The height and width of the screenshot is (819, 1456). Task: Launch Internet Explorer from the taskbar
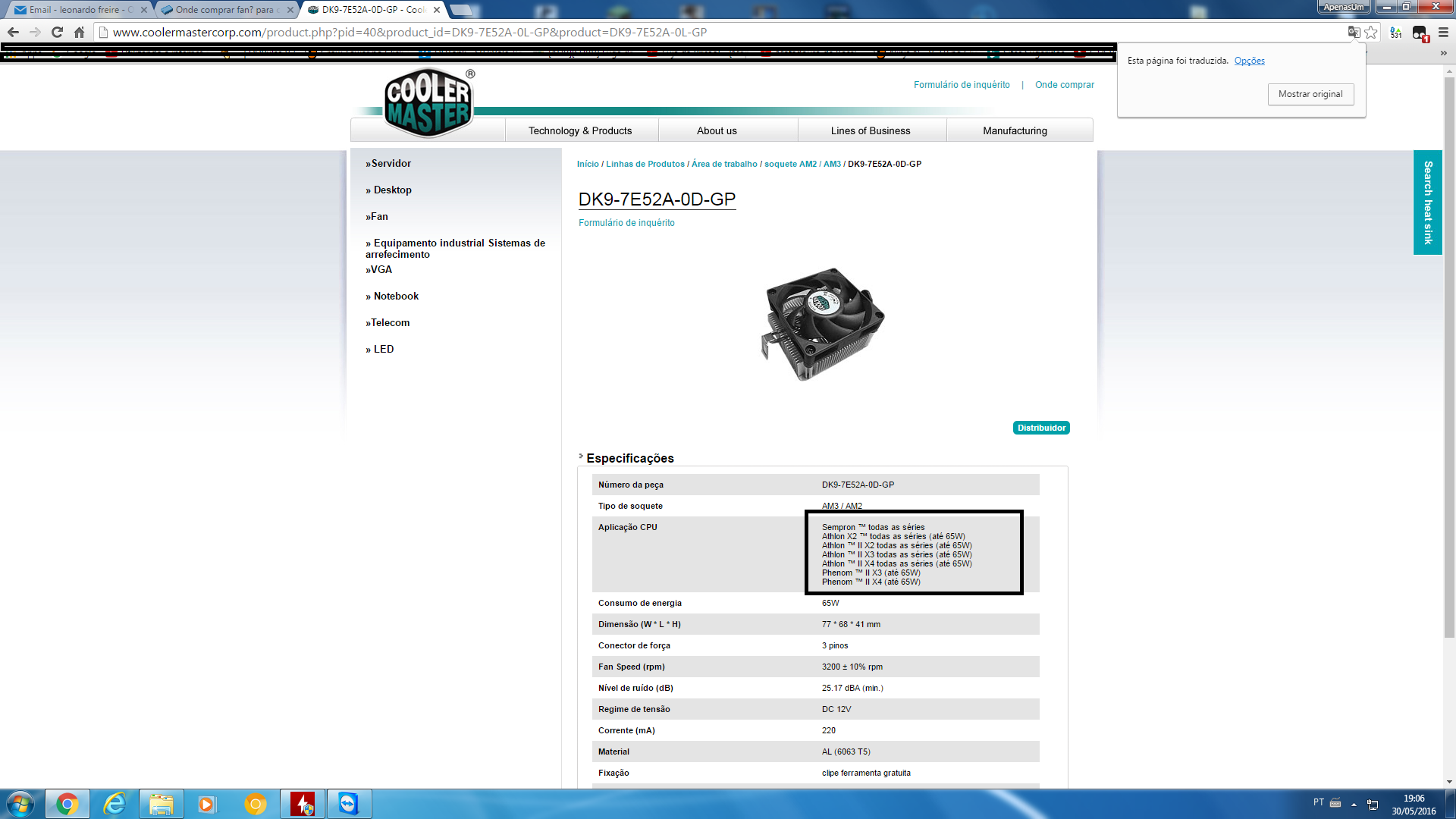click(x=115, y=804)
